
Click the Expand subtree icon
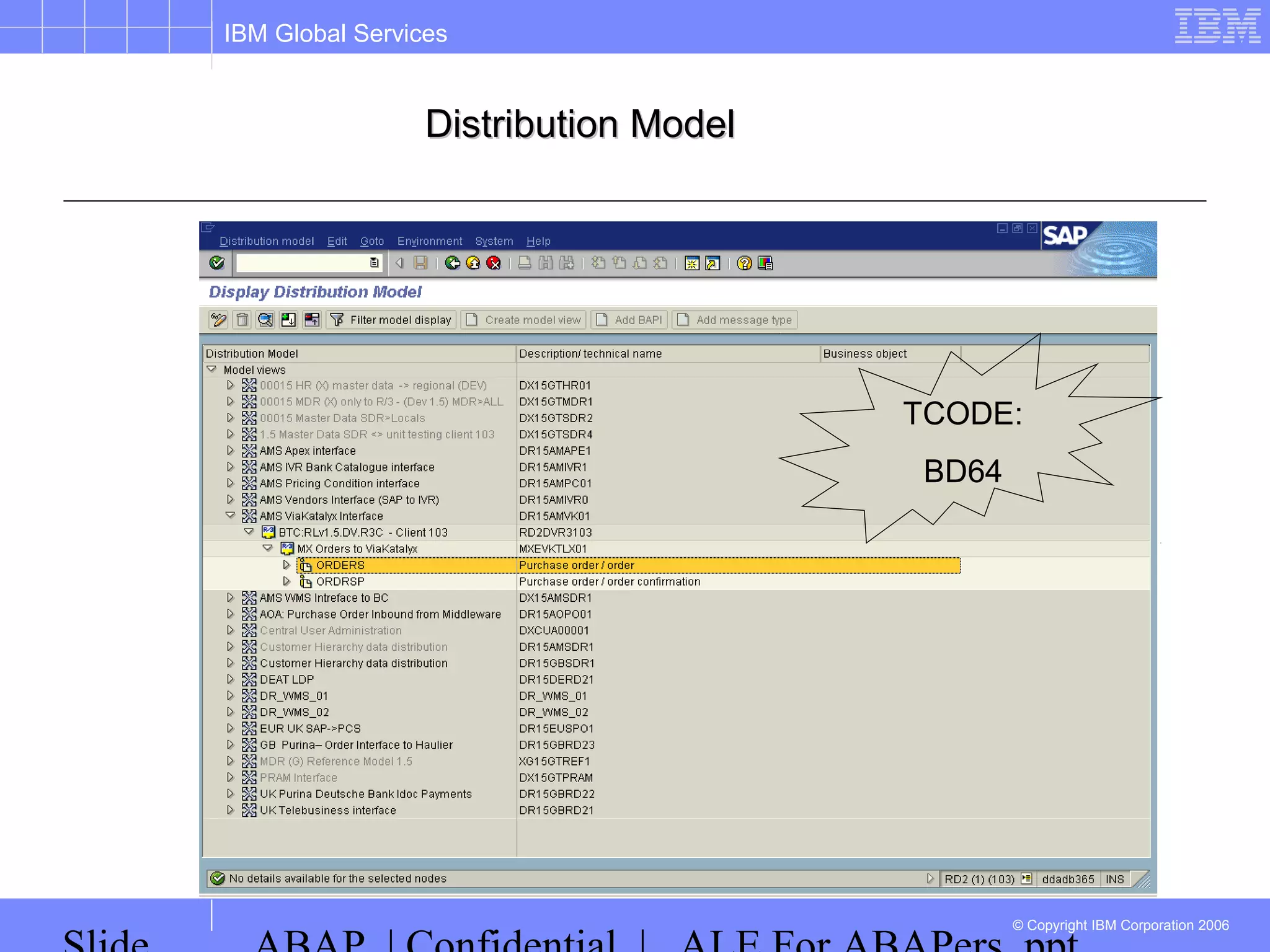pyautogui.click(x=288, y=320)
